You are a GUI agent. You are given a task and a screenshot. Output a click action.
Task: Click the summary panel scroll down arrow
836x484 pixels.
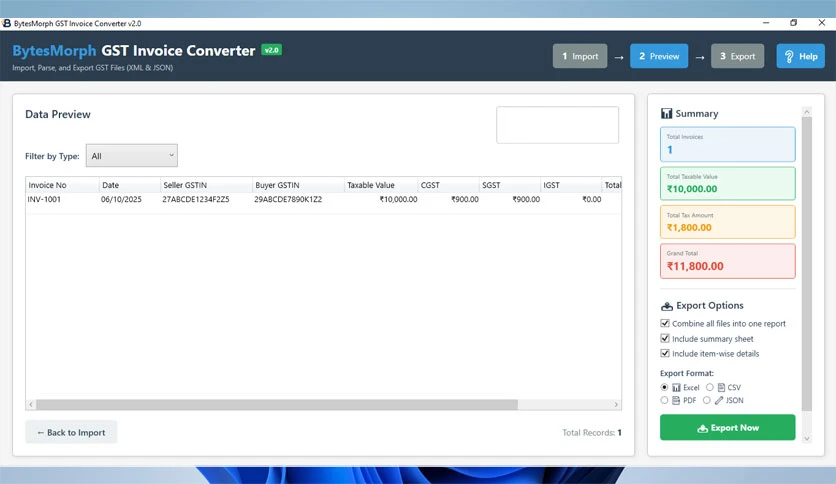tap(807, 438)
